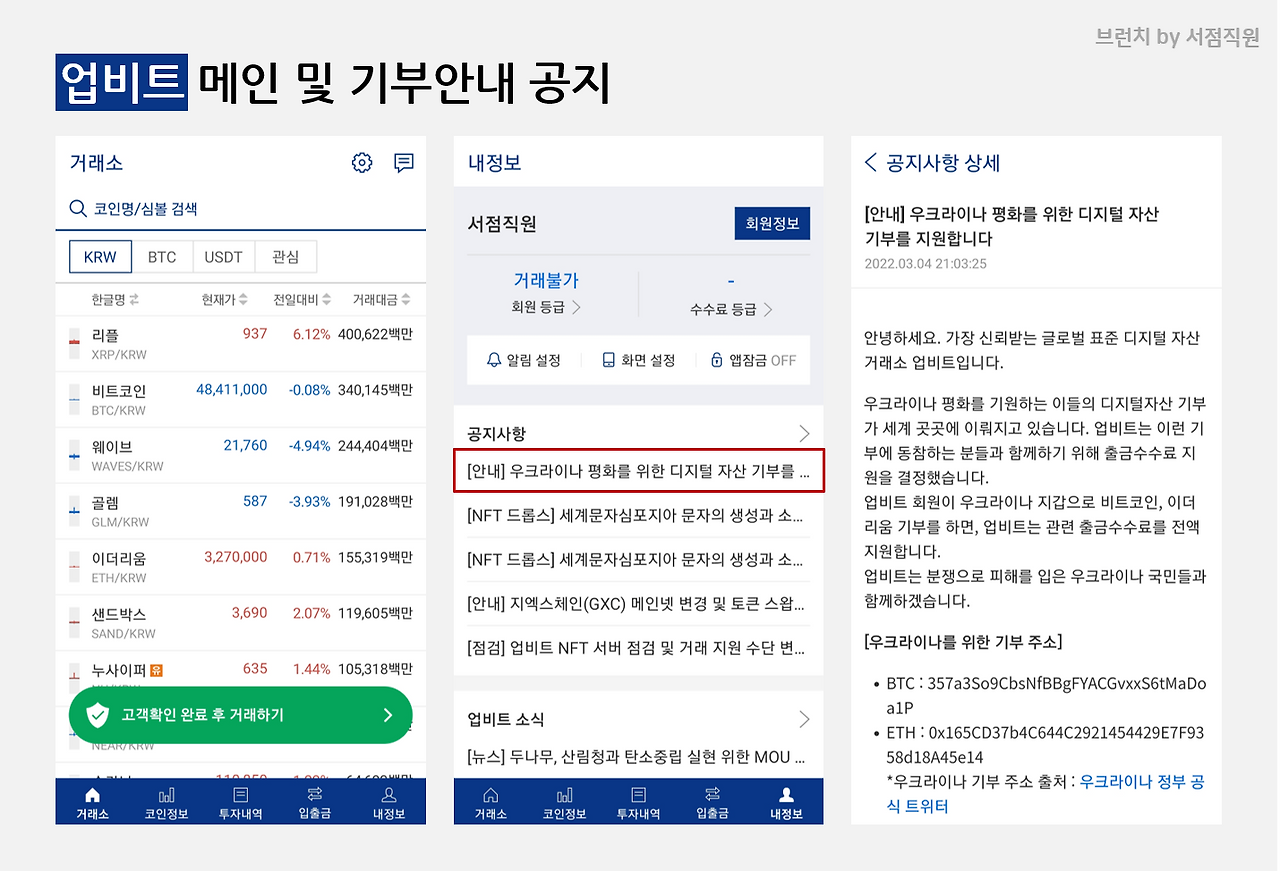Expand 회원 등급 details
This screenshot has height=871, width=1280.
546,308
